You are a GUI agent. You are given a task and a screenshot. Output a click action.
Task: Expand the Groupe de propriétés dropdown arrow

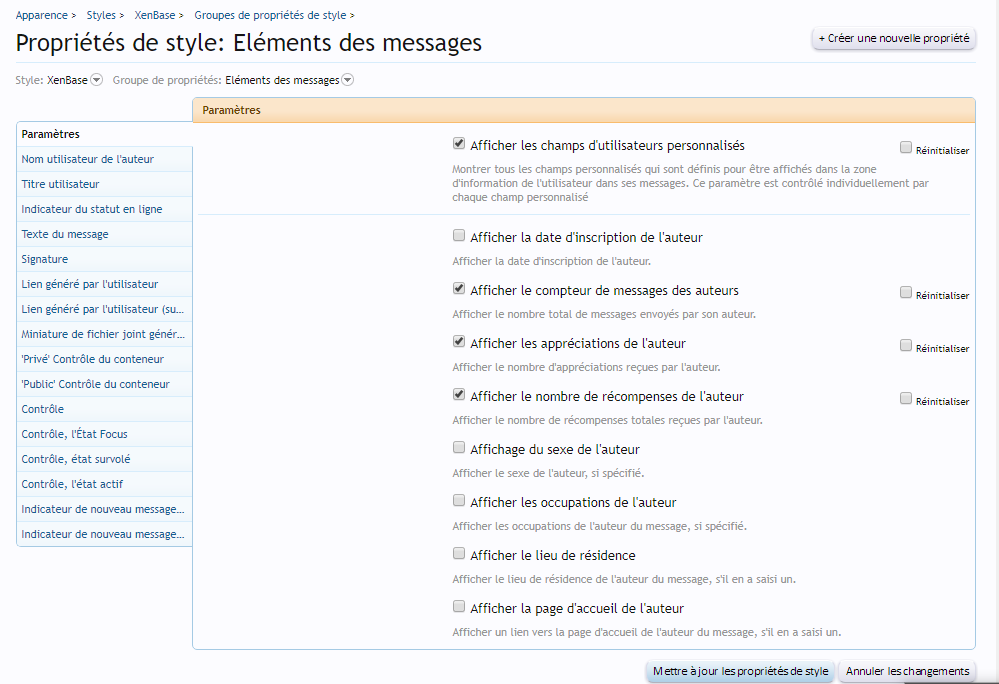[348, 81]
